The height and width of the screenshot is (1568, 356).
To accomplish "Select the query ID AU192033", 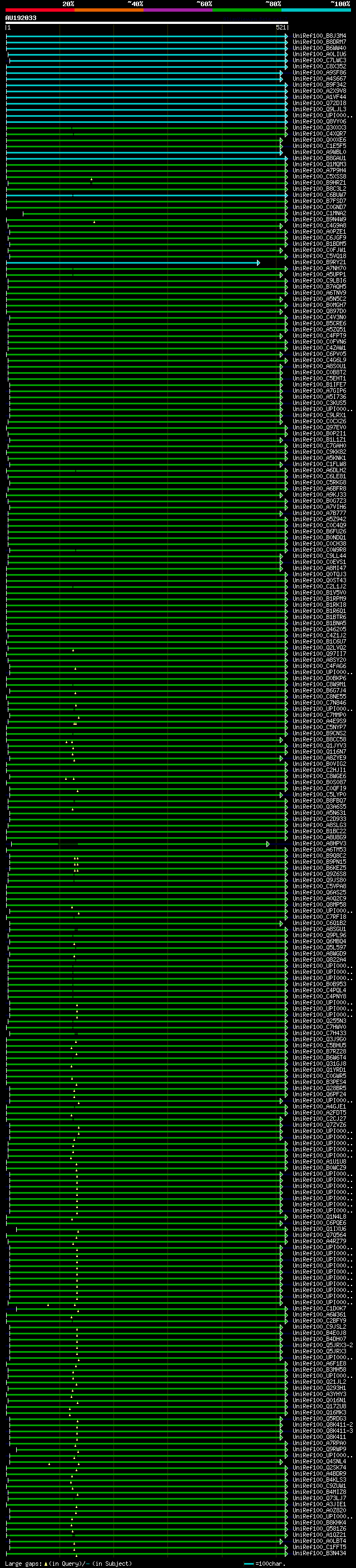I will 21,18.
